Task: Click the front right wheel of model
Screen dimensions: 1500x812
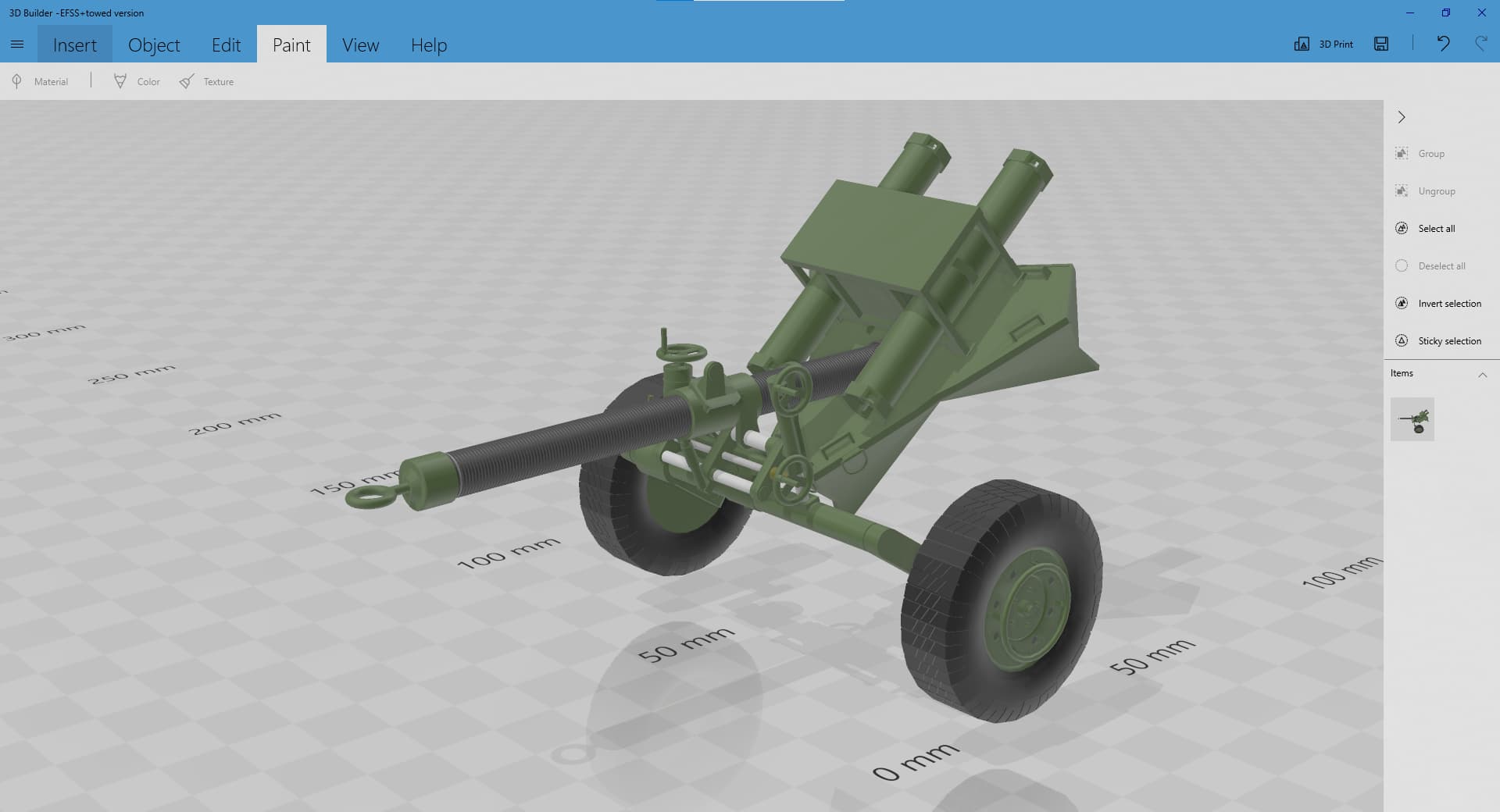Action: (x=1004, y=601)
